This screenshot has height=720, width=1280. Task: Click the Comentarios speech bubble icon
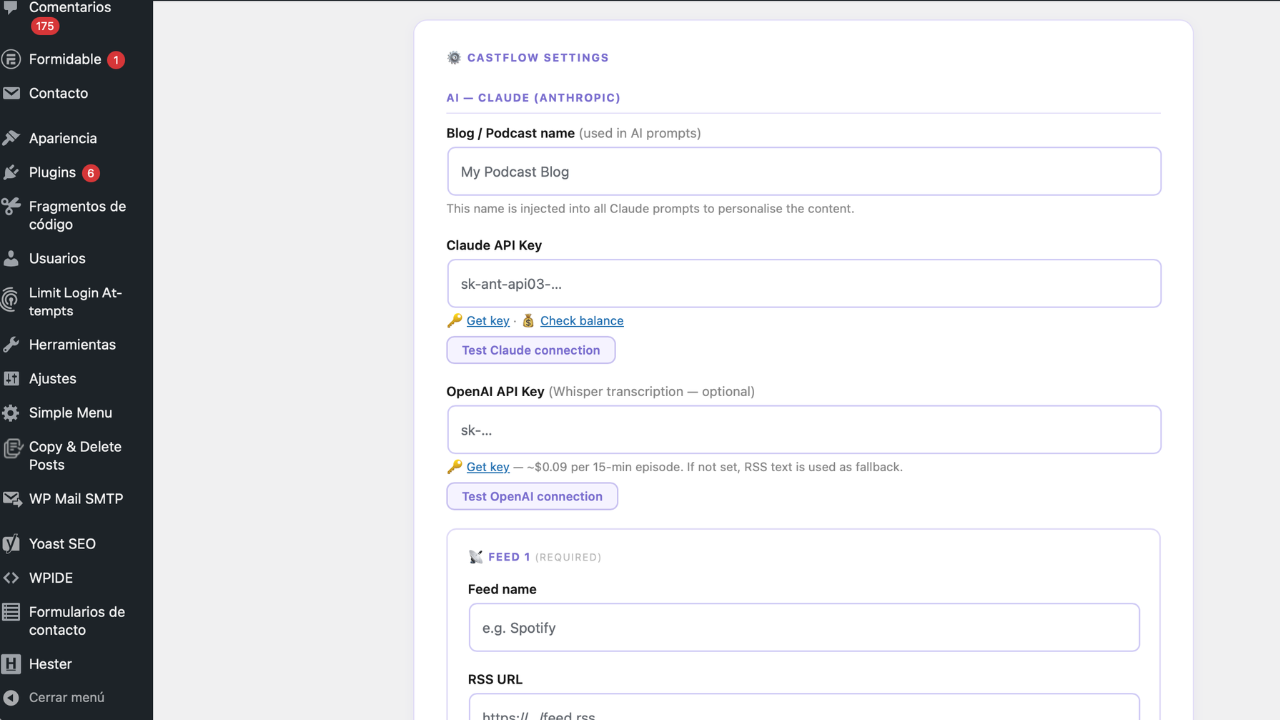coord(11,7)
